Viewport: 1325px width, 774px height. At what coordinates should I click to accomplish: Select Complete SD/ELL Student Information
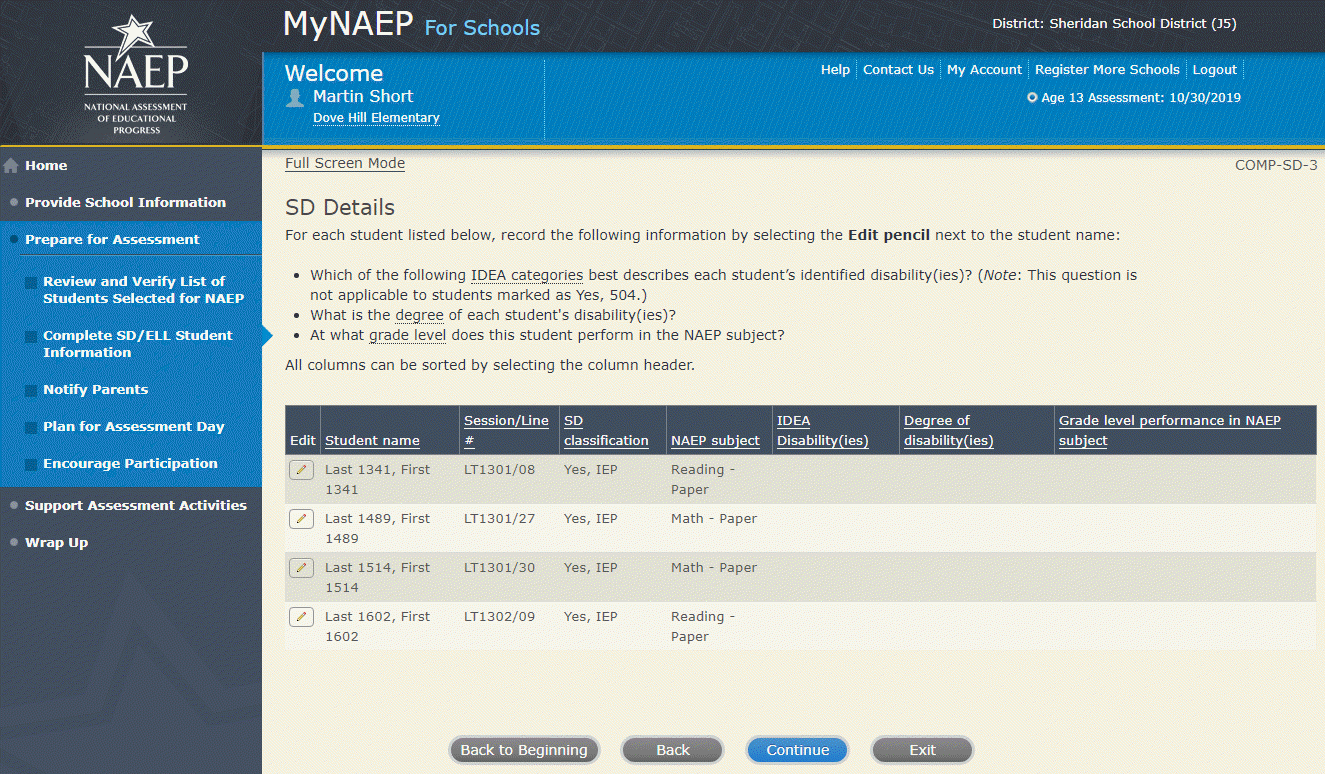point(137,344)
